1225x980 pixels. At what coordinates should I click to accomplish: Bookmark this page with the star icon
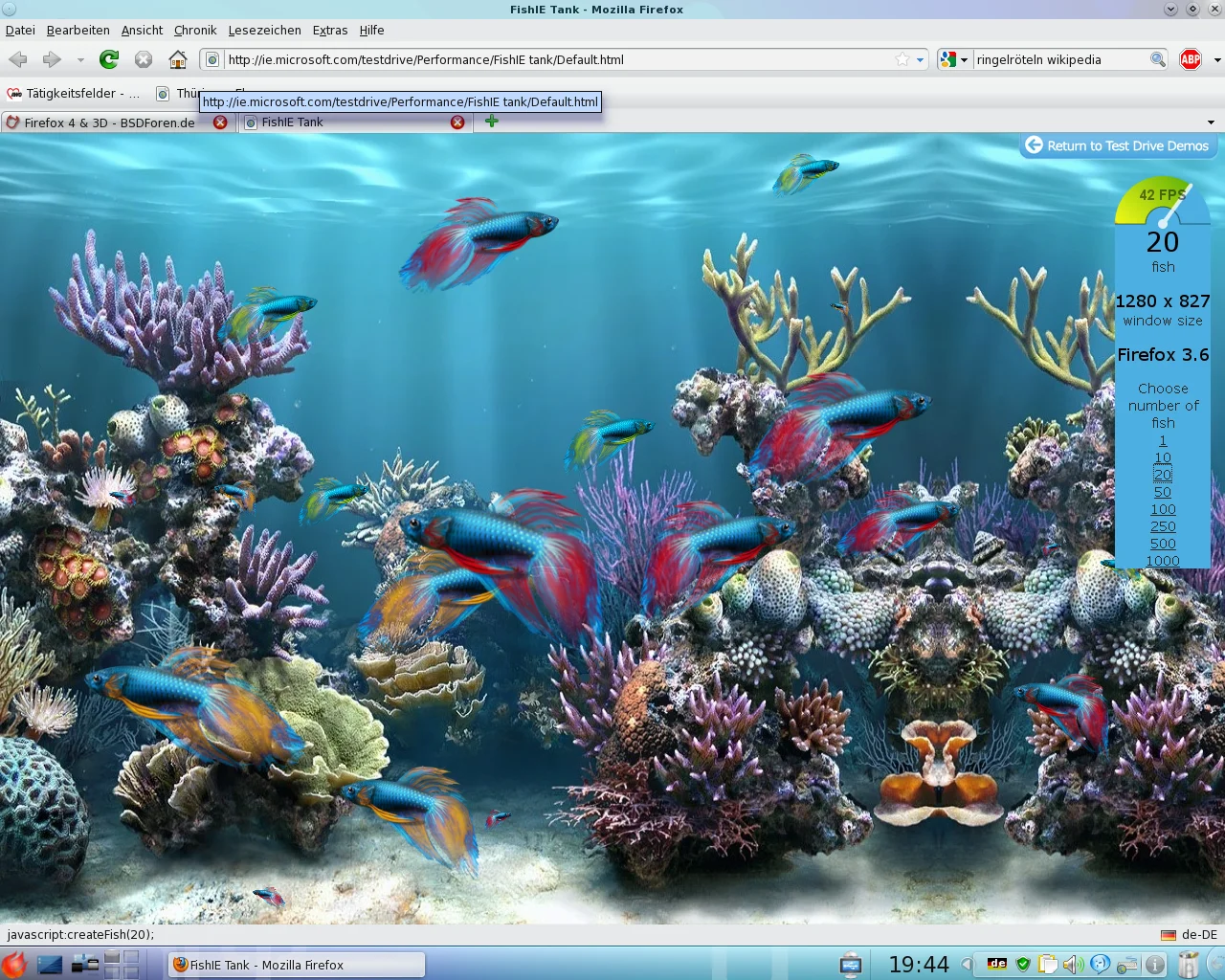tap(902, 59)
